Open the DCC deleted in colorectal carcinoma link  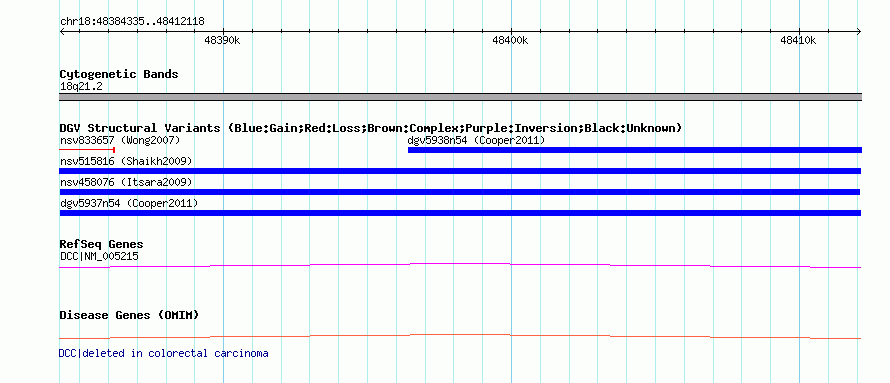tap(163, 353)
